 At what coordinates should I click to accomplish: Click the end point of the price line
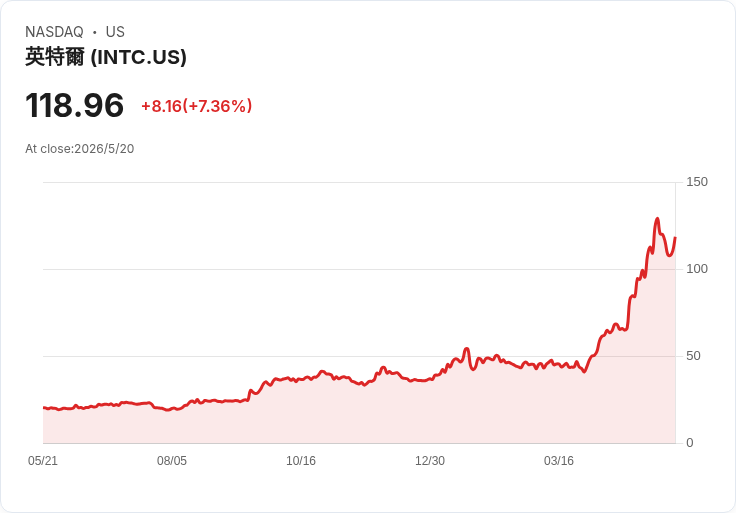click(x=675, y=237)
